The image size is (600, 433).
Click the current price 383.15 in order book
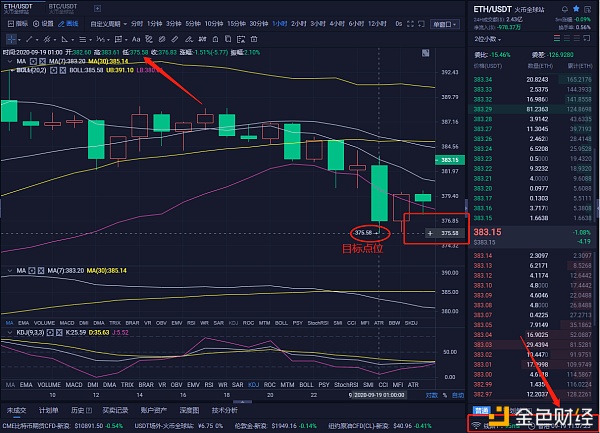point(487,232)
